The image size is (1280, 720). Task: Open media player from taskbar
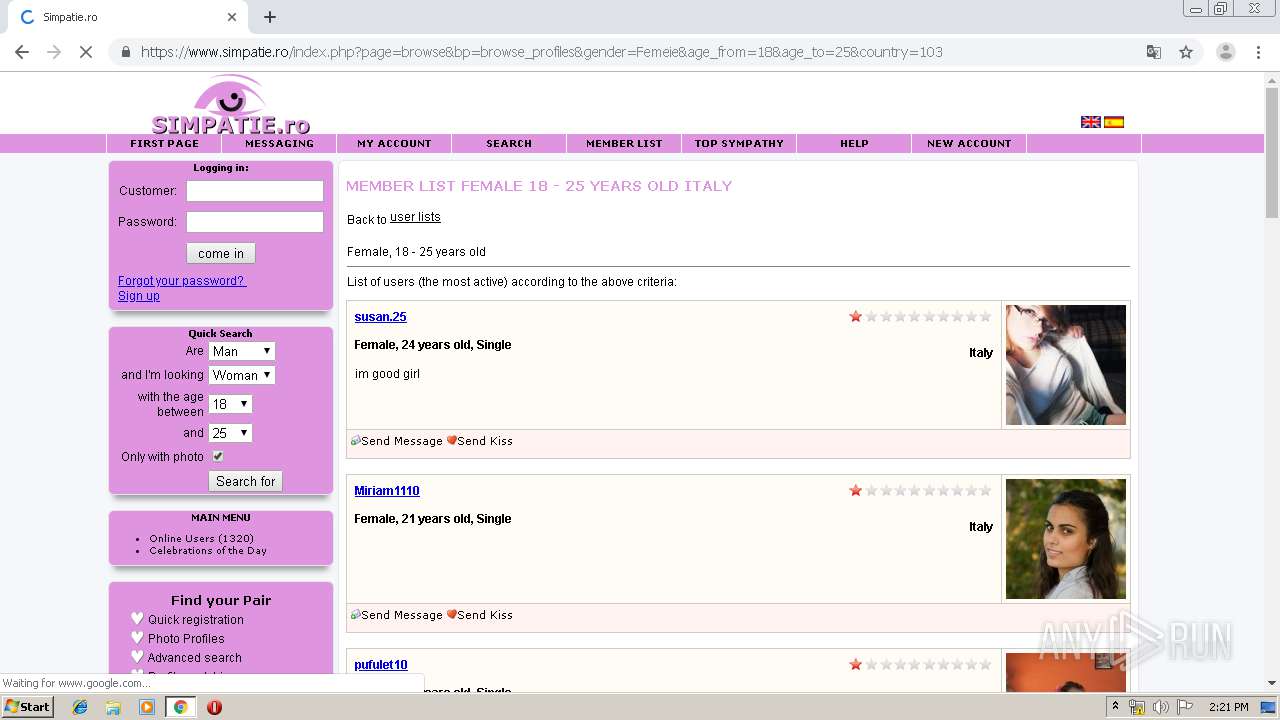coord(147,707)
